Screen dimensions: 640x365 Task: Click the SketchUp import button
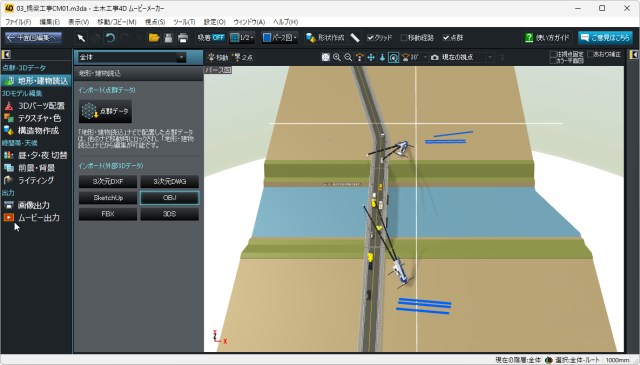point(108,198)
